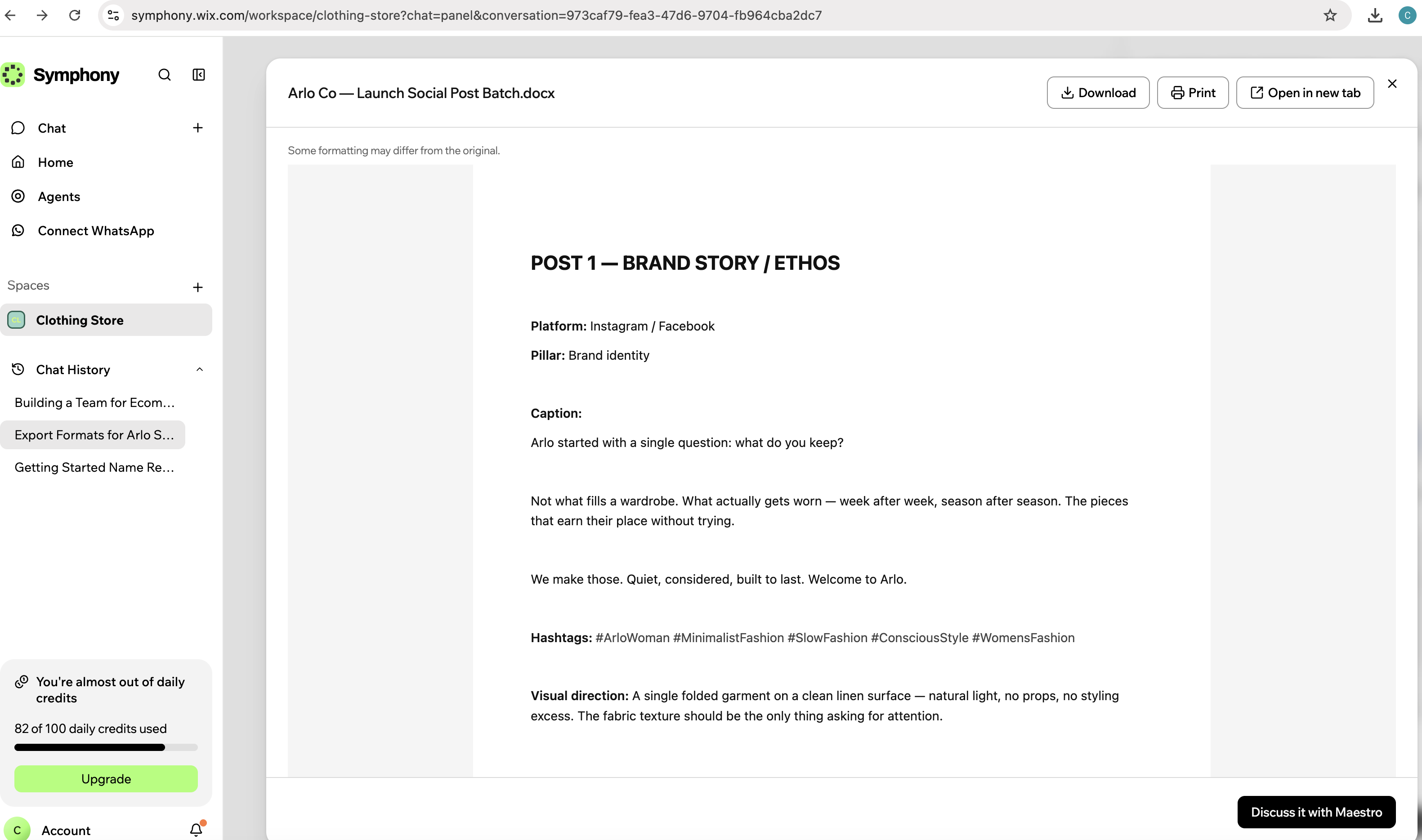Viewport: 1422px width, 840px height.
Task: Click the 'Spaces' section label
Action: tap(28, 285)
